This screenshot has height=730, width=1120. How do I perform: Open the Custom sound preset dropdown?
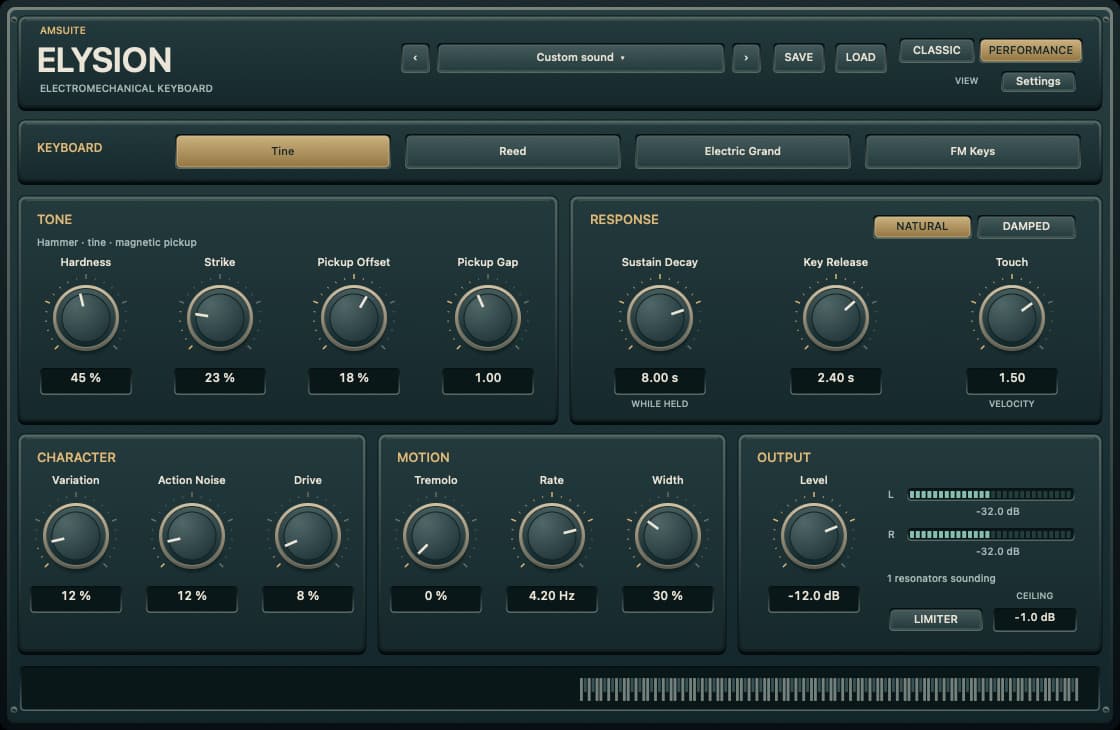click(x=580, y=58)
